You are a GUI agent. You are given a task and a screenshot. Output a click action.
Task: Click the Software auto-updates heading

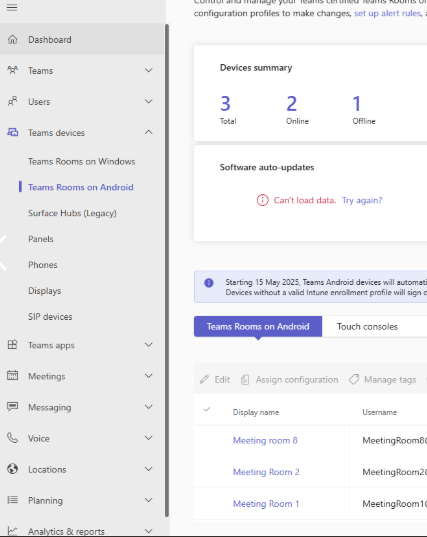(x=267, y=167)
